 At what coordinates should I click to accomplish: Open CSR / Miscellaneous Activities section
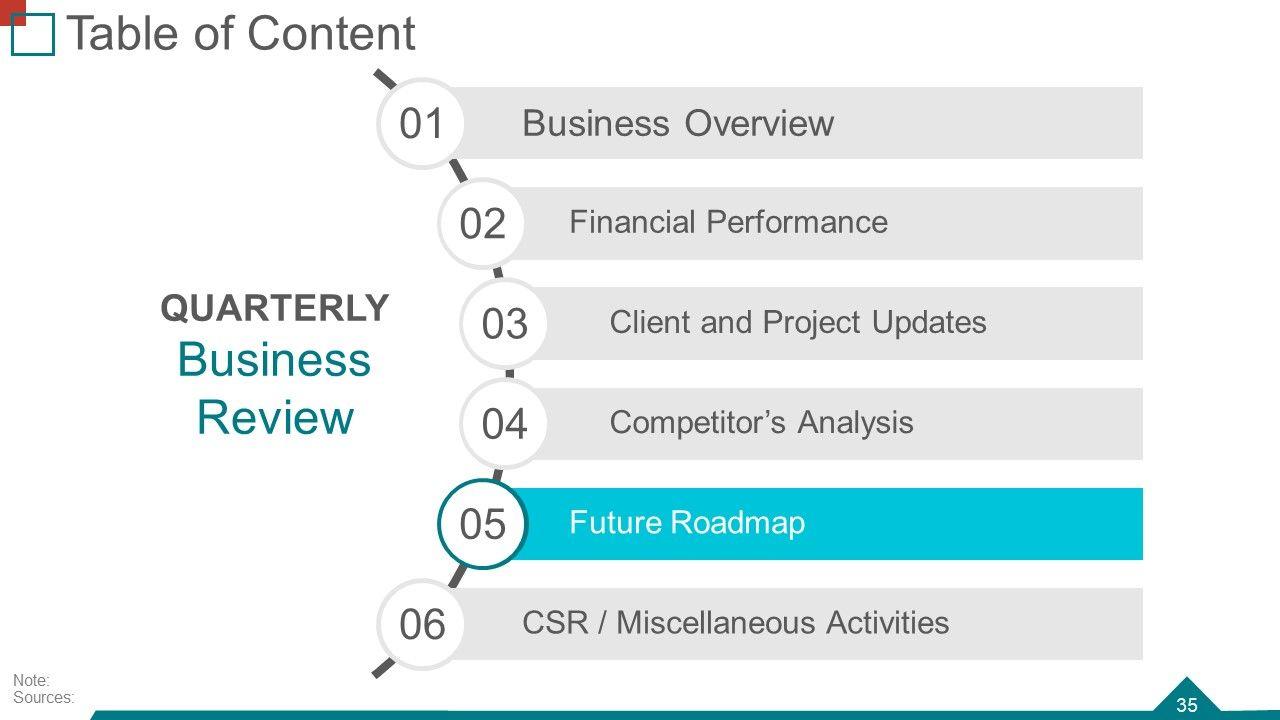(735, 622)
